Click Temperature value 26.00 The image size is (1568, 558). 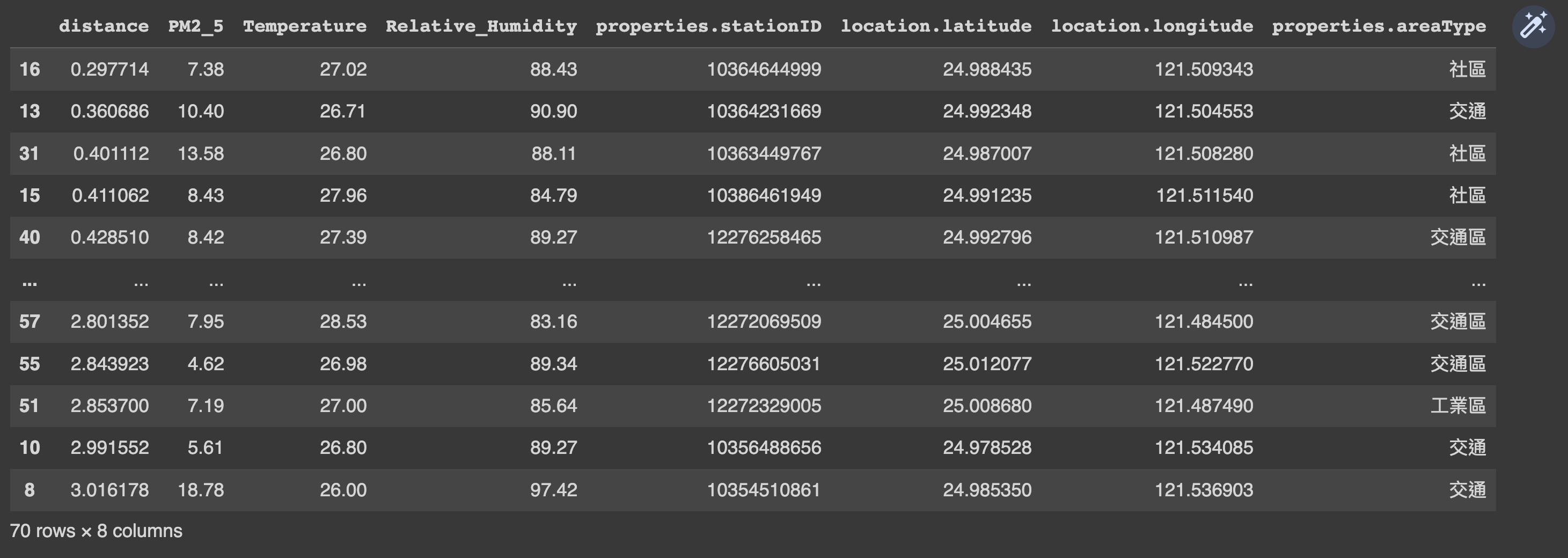click(x=343, y=490)
